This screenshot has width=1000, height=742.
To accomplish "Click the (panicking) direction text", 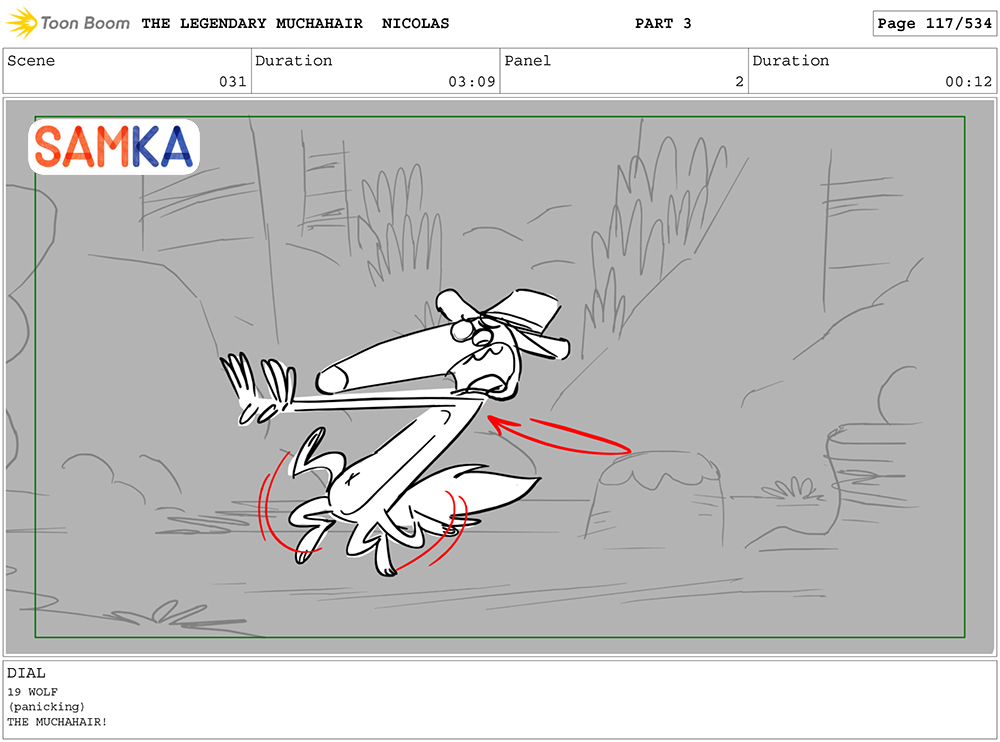I will pos(46,707).
